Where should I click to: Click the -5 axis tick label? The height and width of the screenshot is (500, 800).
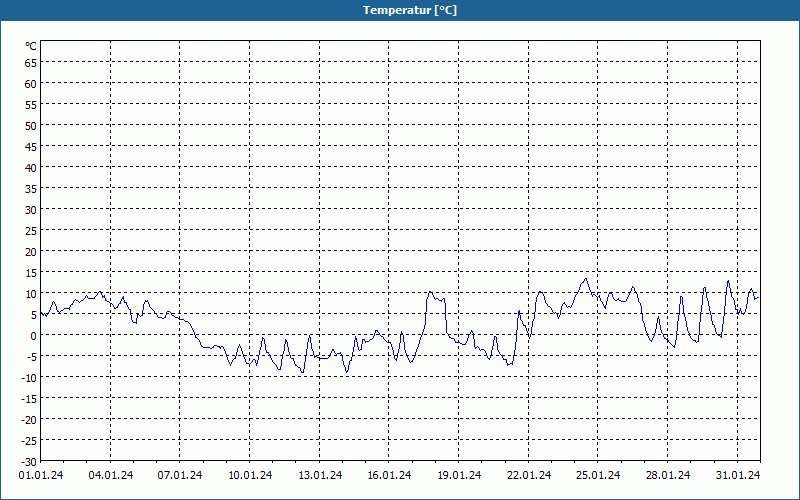(31, 357)
